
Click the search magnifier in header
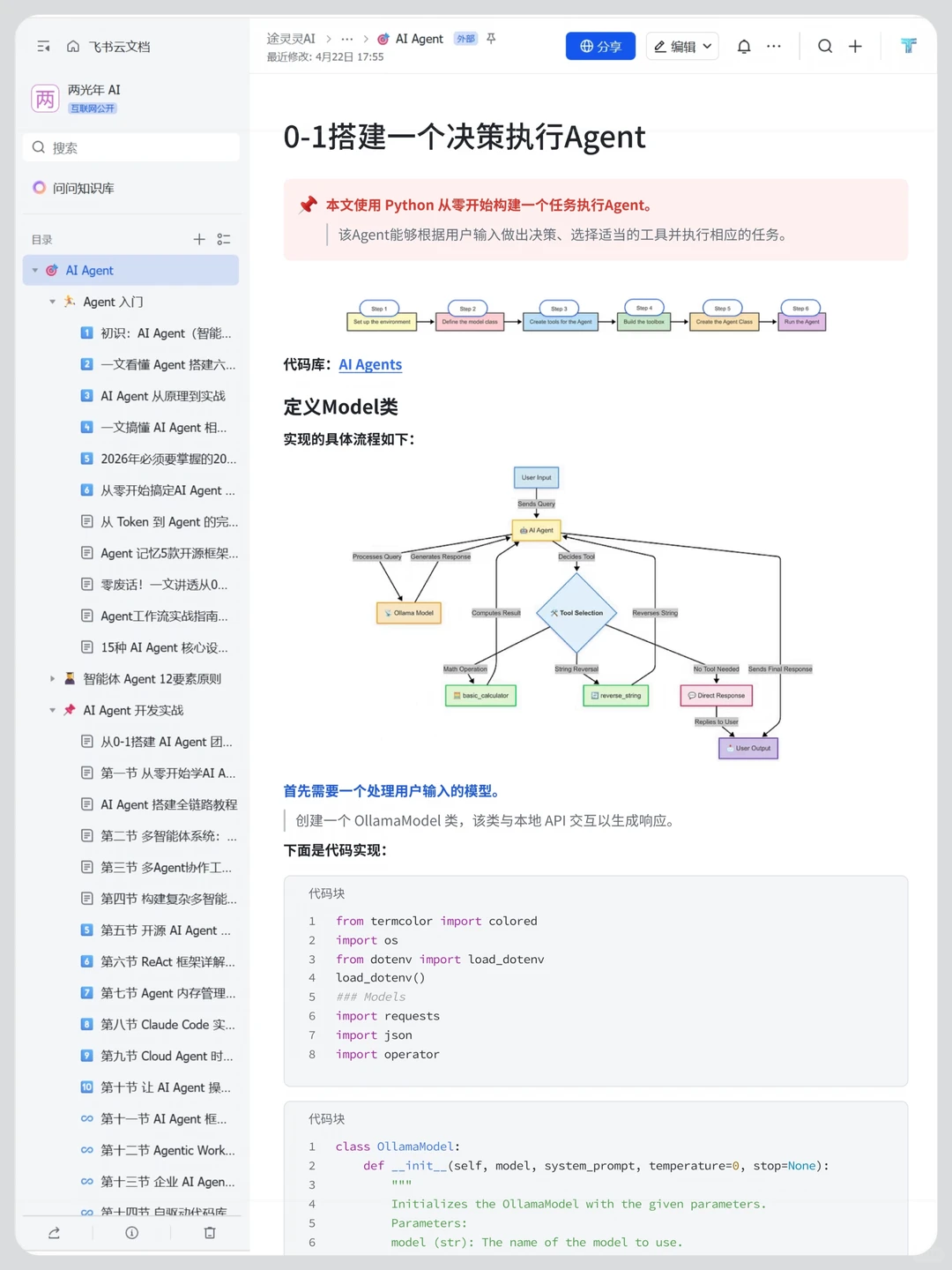(825, 46)
